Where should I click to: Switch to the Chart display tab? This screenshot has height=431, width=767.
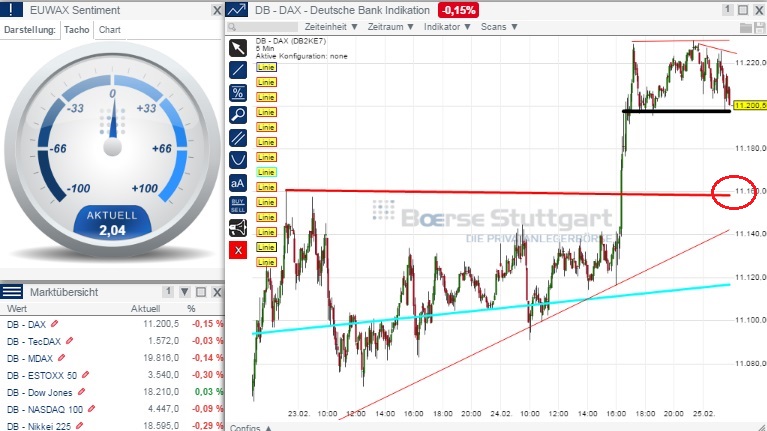tap(110, 30)
